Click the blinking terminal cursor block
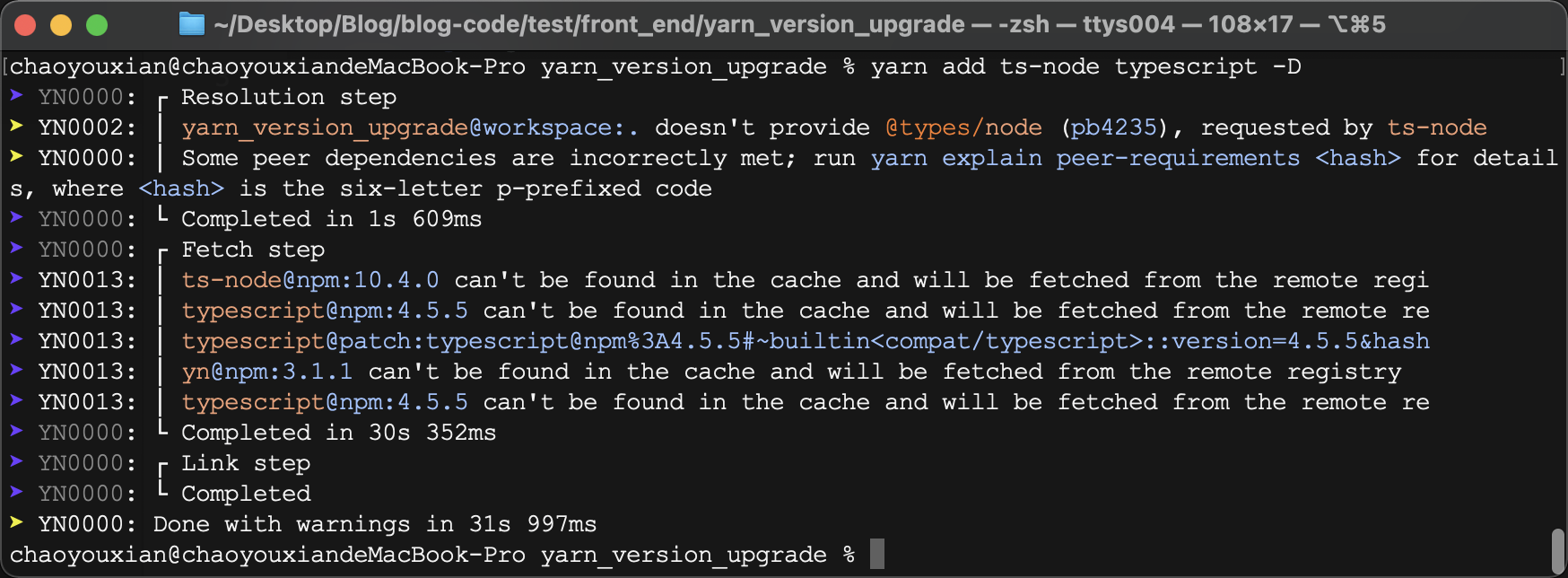Screen dimensions: 1568x578 tap(876, 554)
